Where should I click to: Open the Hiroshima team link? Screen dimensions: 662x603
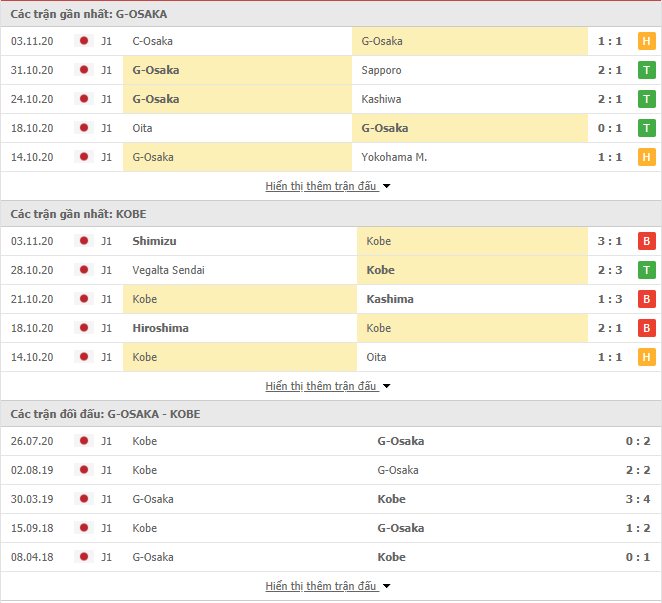(x=160, y=328)
